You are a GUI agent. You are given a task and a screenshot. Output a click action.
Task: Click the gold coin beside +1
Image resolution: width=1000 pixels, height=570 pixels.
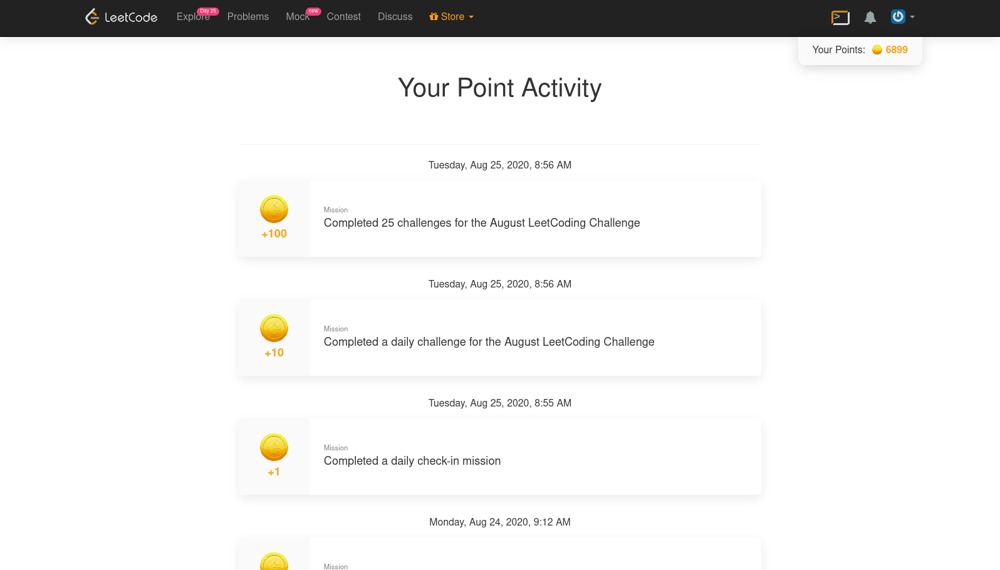tap(274, 447)
